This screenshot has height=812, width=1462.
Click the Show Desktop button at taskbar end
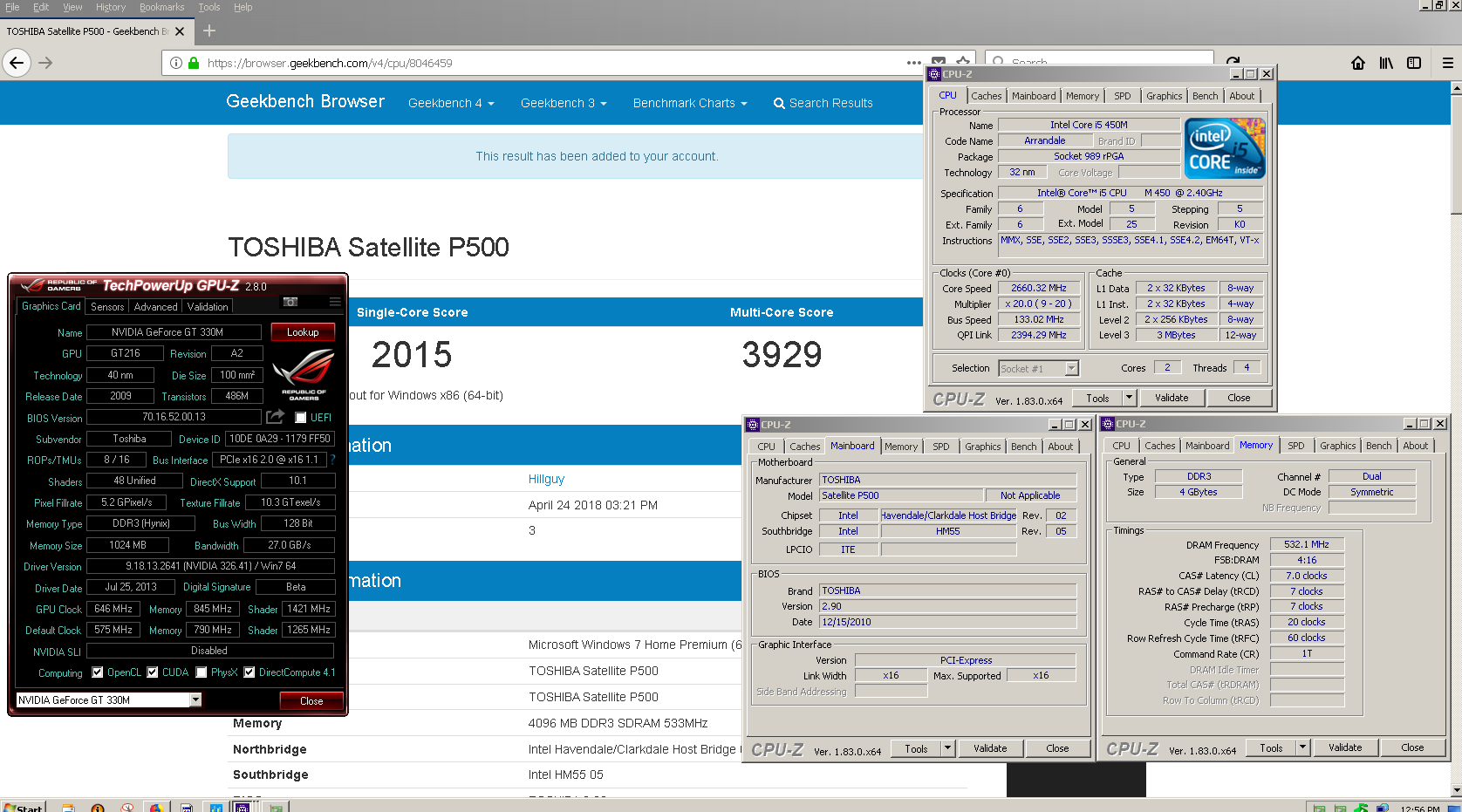pos(1455,807)
